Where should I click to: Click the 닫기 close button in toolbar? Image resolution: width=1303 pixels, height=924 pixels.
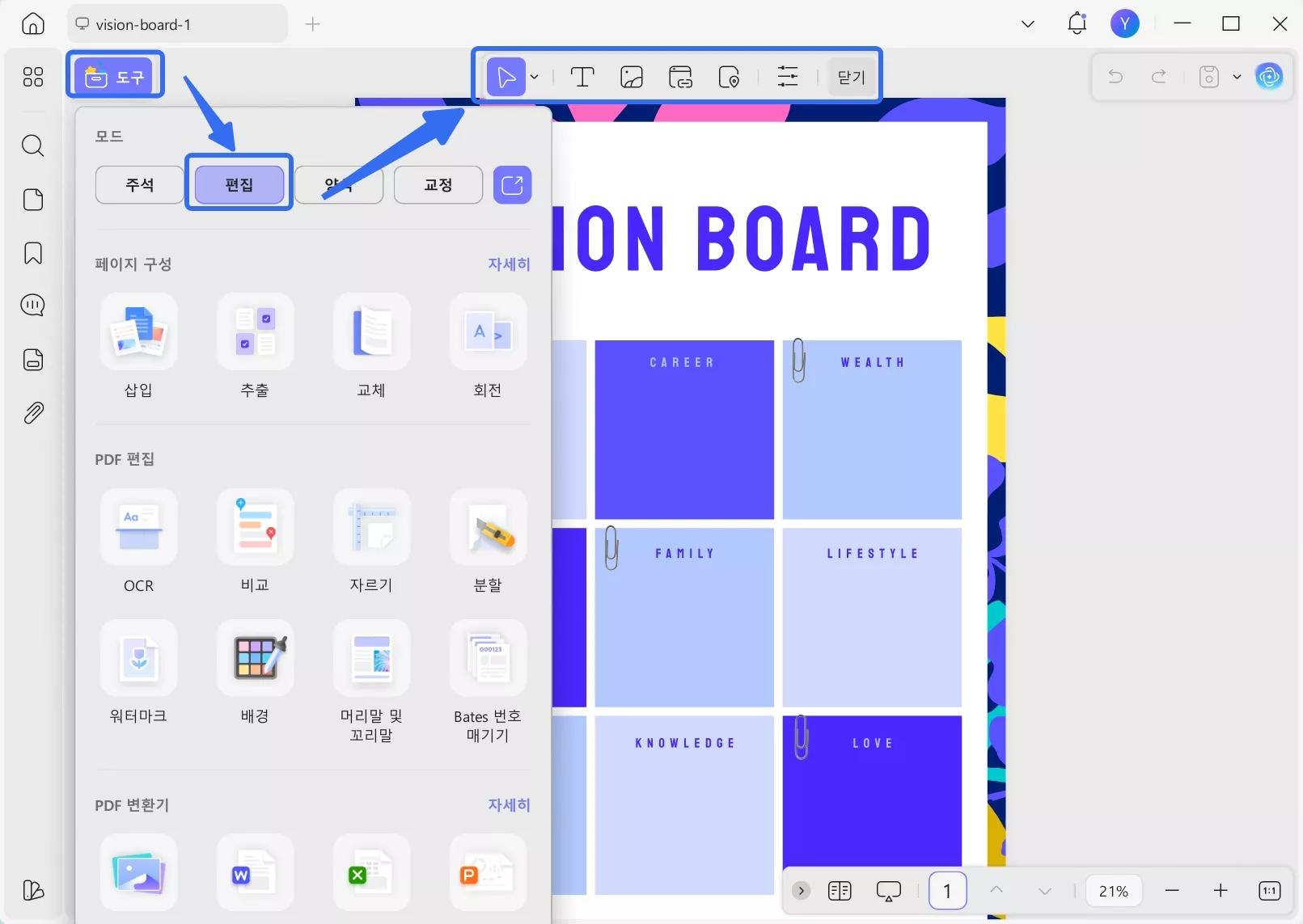pyautogui.click(x=852, y=77)
